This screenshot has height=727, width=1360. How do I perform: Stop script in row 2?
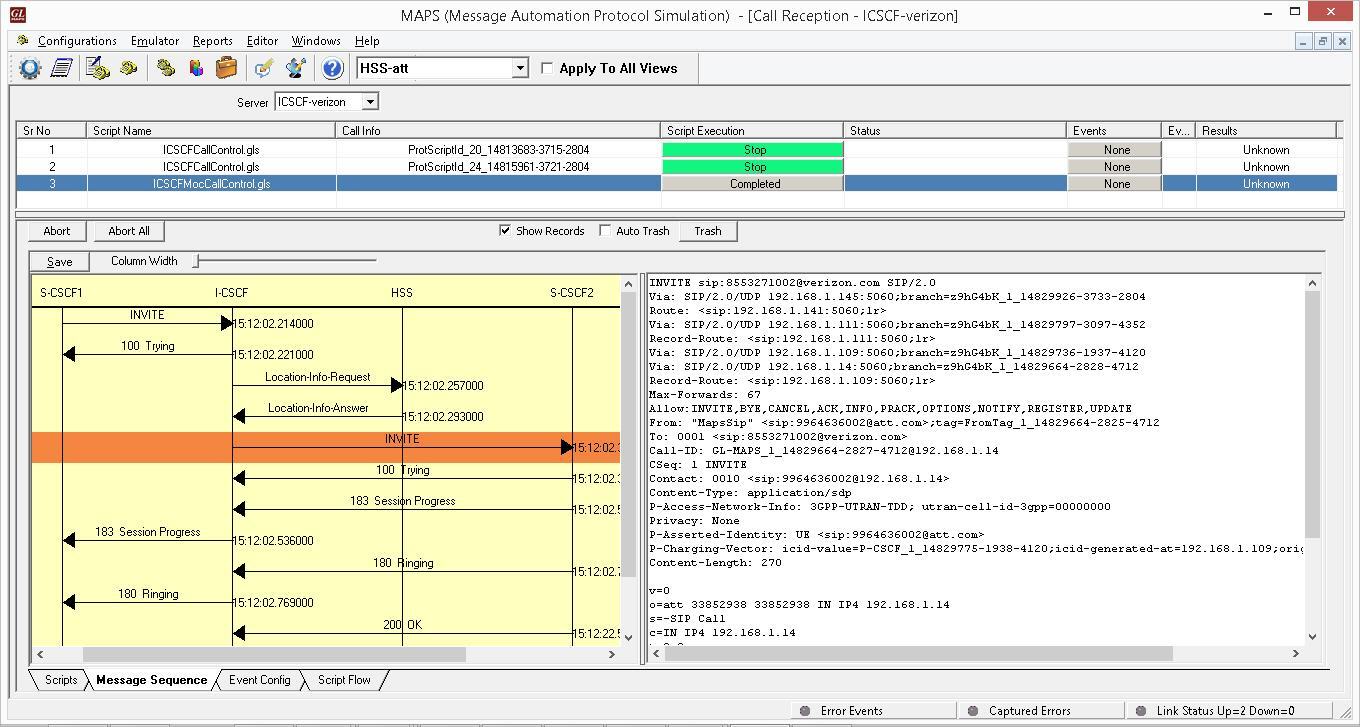(x=755, y=167)
